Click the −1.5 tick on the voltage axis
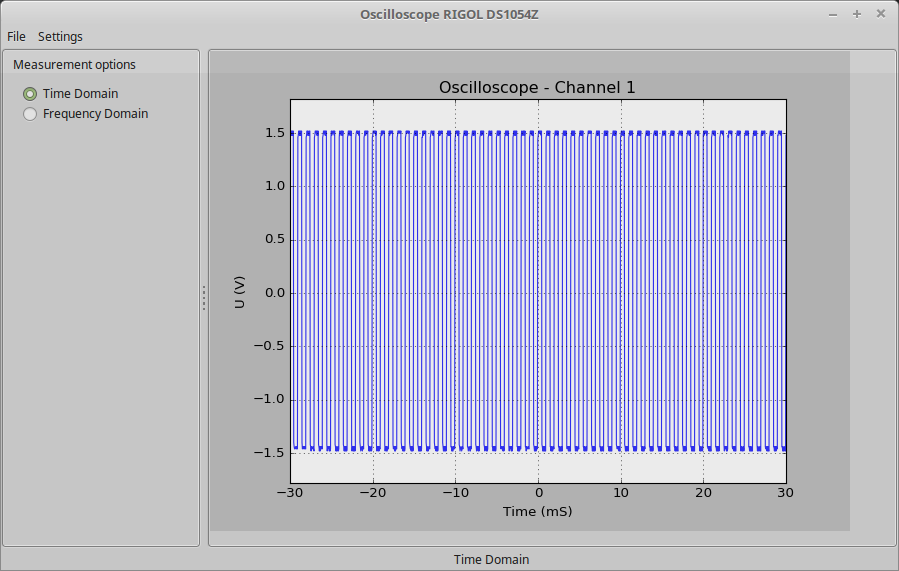The height and width of the screenshot is (571, 899). pos(270,453)
